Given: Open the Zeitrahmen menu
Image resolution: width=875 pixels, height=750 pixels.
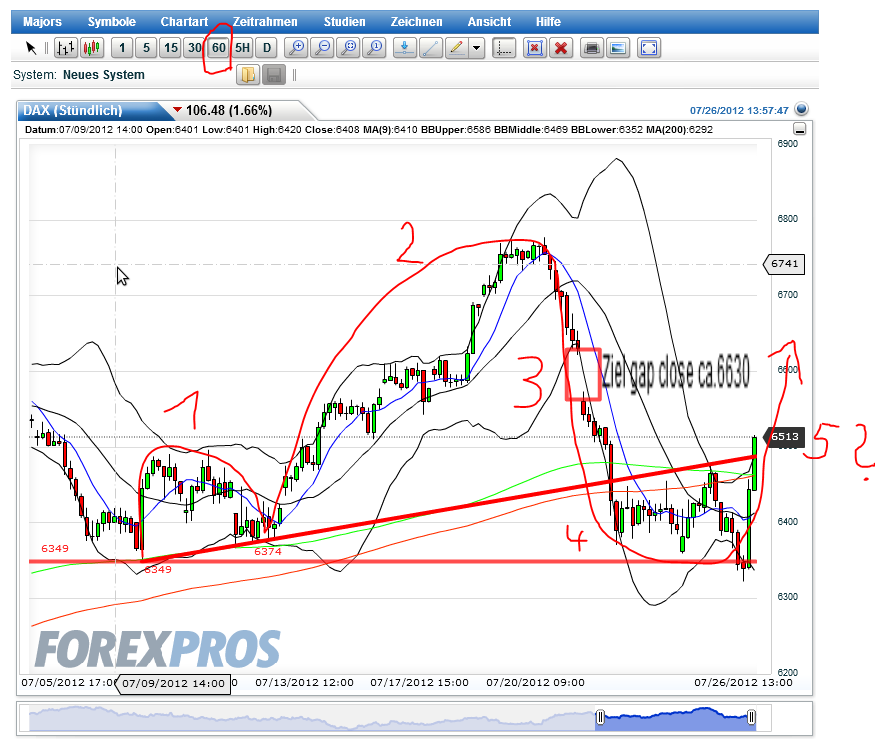Looking at the screenshot, I should point(265,21).
